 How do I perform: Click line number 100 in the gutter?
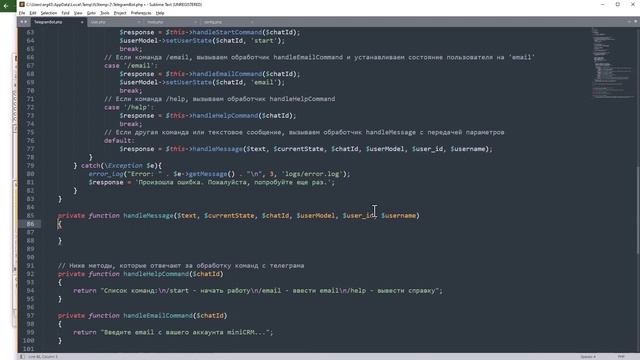[x=29, y=340]
